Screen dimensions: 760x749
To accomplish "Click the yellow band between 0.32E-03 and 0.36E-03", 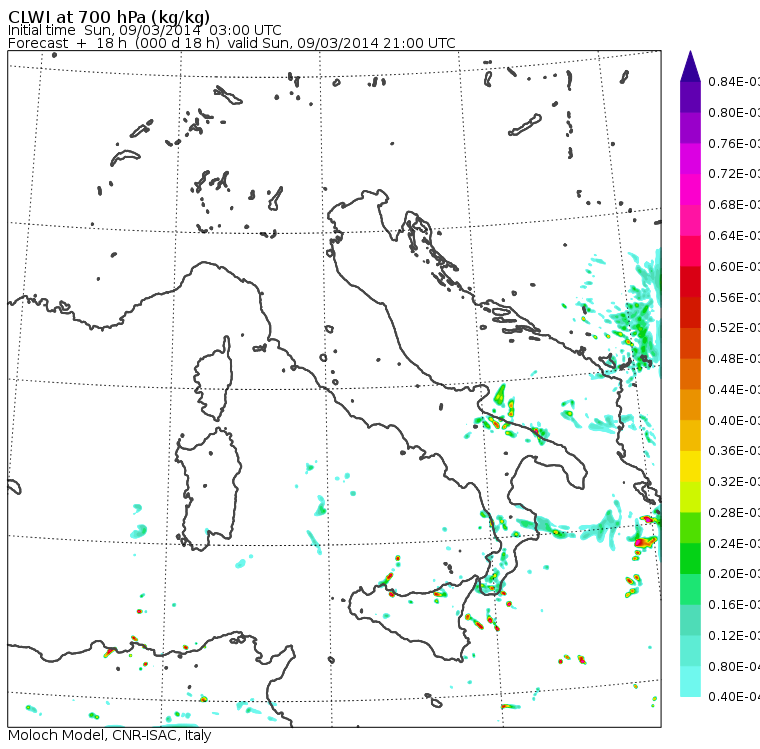I will click(x=690, y=467).
